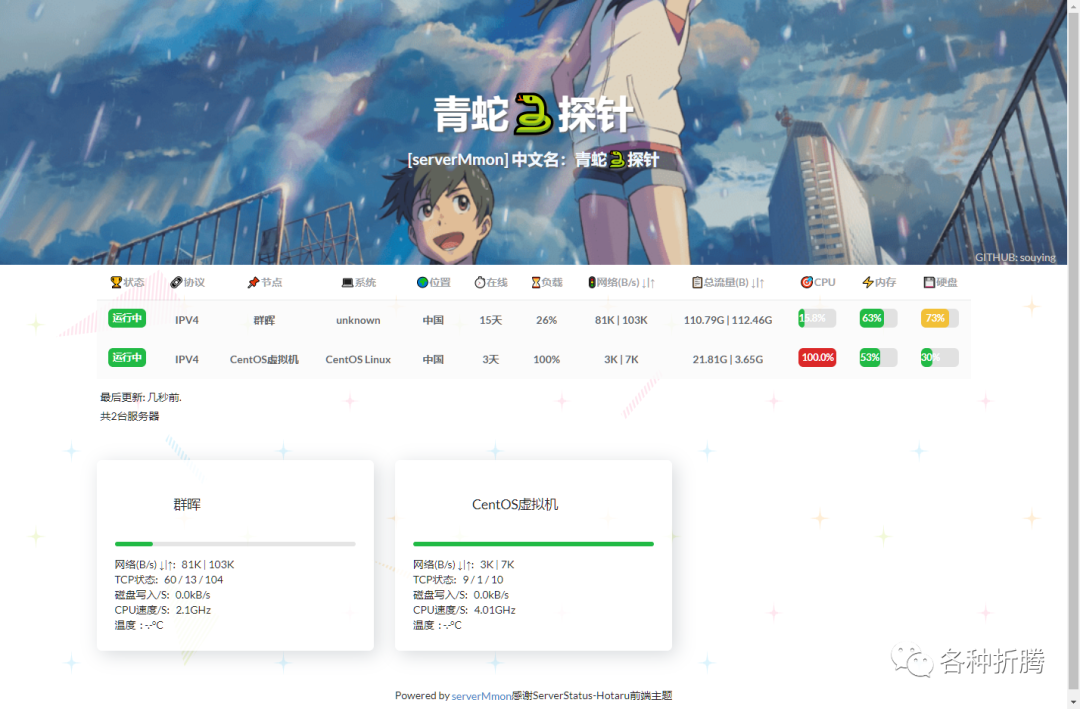1080x709 pixels.
Task: Click the hourglass icon beside 负载
Action: [535, 282]
